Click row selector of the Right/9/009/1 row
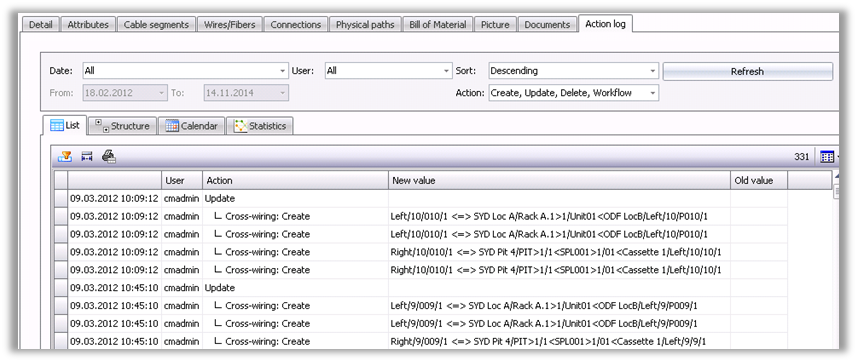 coord(61,341)
